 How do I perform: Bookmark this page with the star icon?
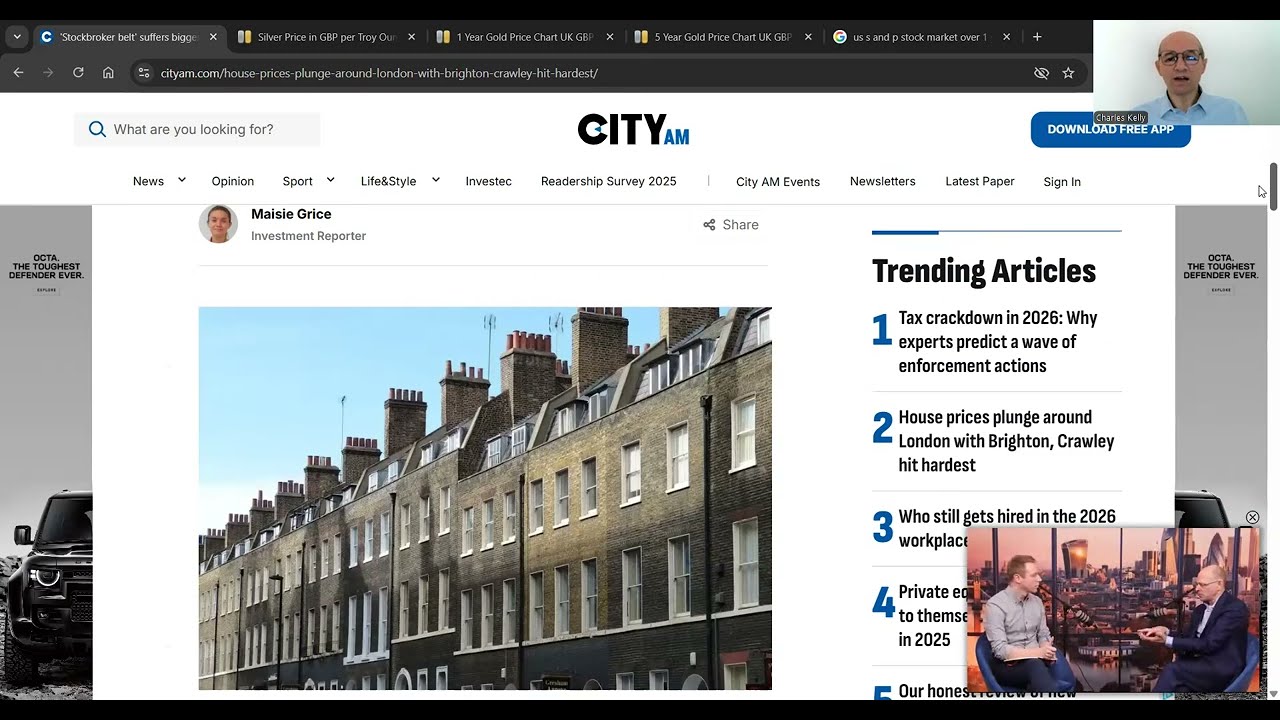pyautogui.click(x=1068, y=73)
